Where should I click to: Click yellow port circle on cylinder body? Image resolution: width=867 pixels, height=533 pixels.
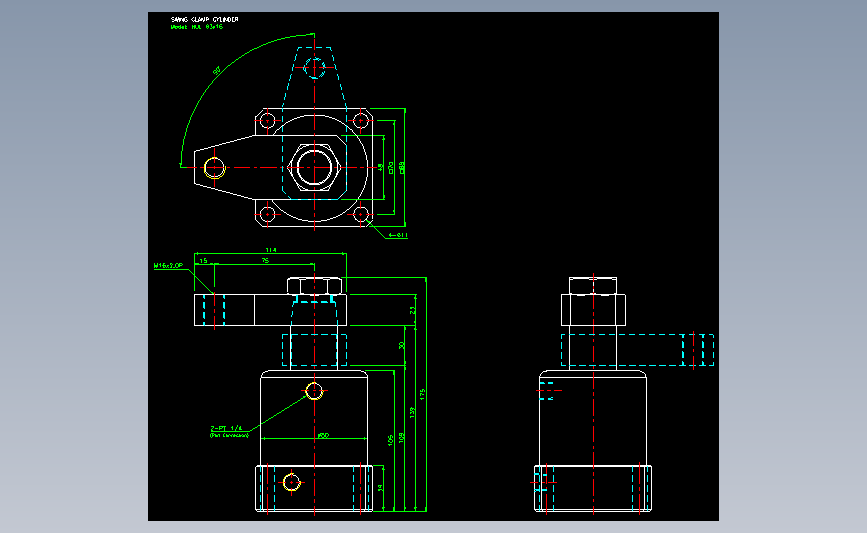pos(314,391)
